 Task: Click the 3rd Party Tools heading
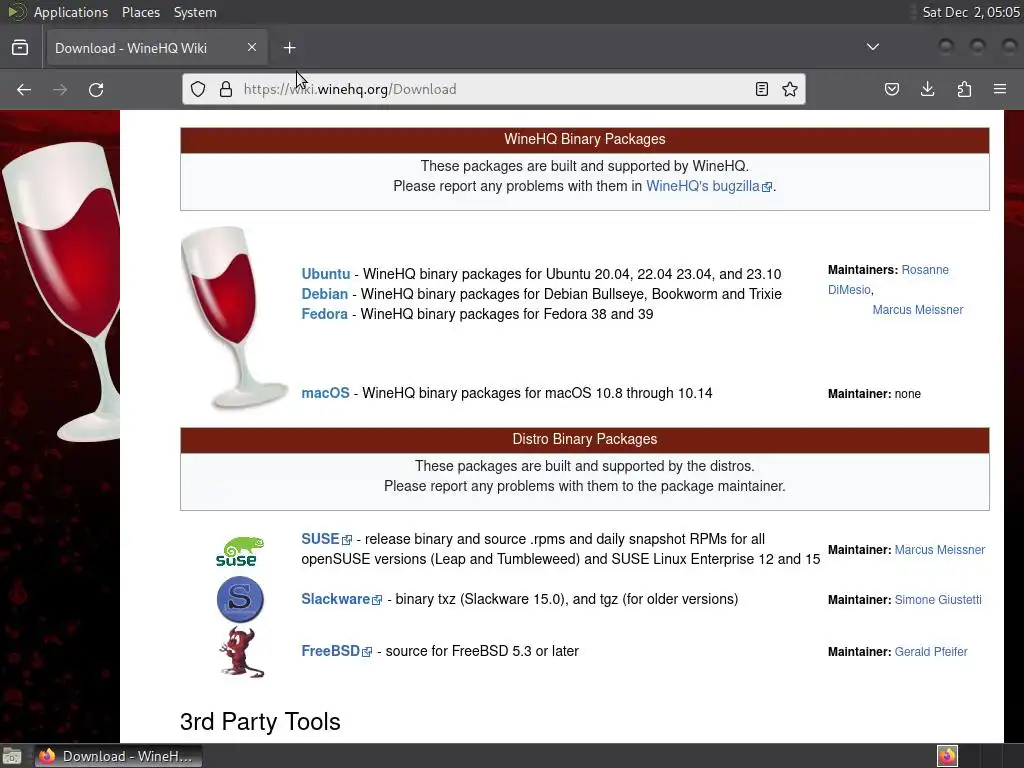click(260, 722)
